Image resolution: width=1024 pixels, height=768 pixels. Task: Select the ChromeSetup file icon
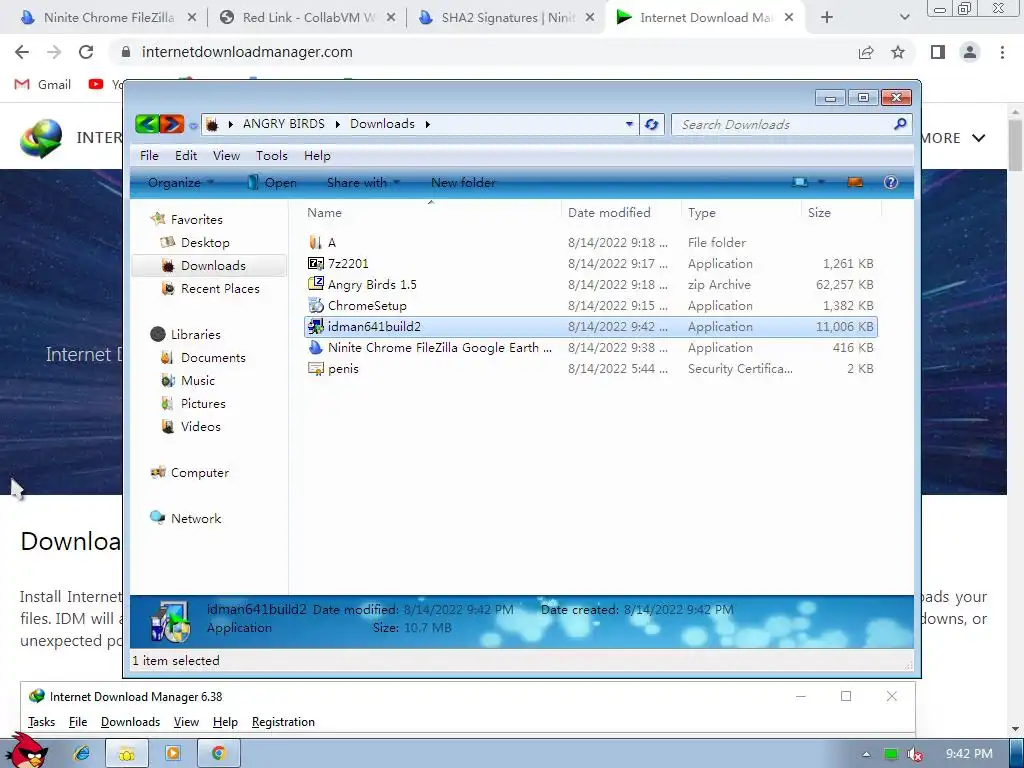pos(315,305)
